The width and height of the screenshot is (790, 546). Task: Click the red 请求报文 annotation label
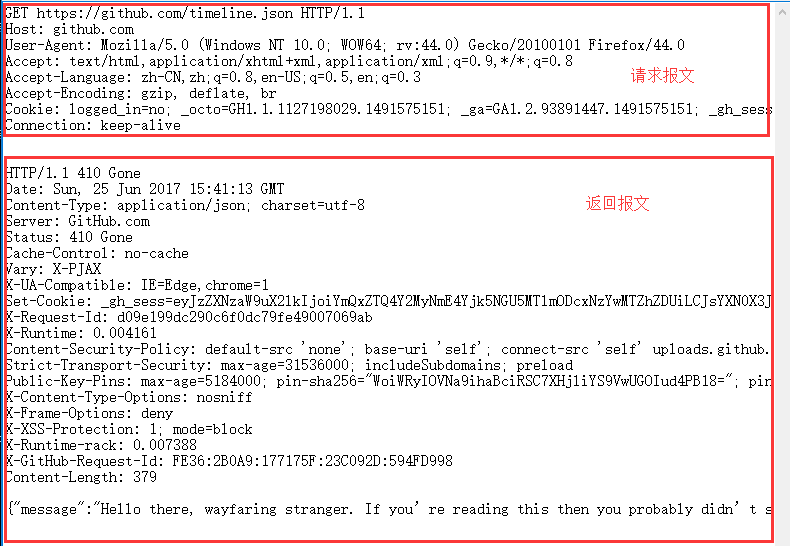point(663,76)
